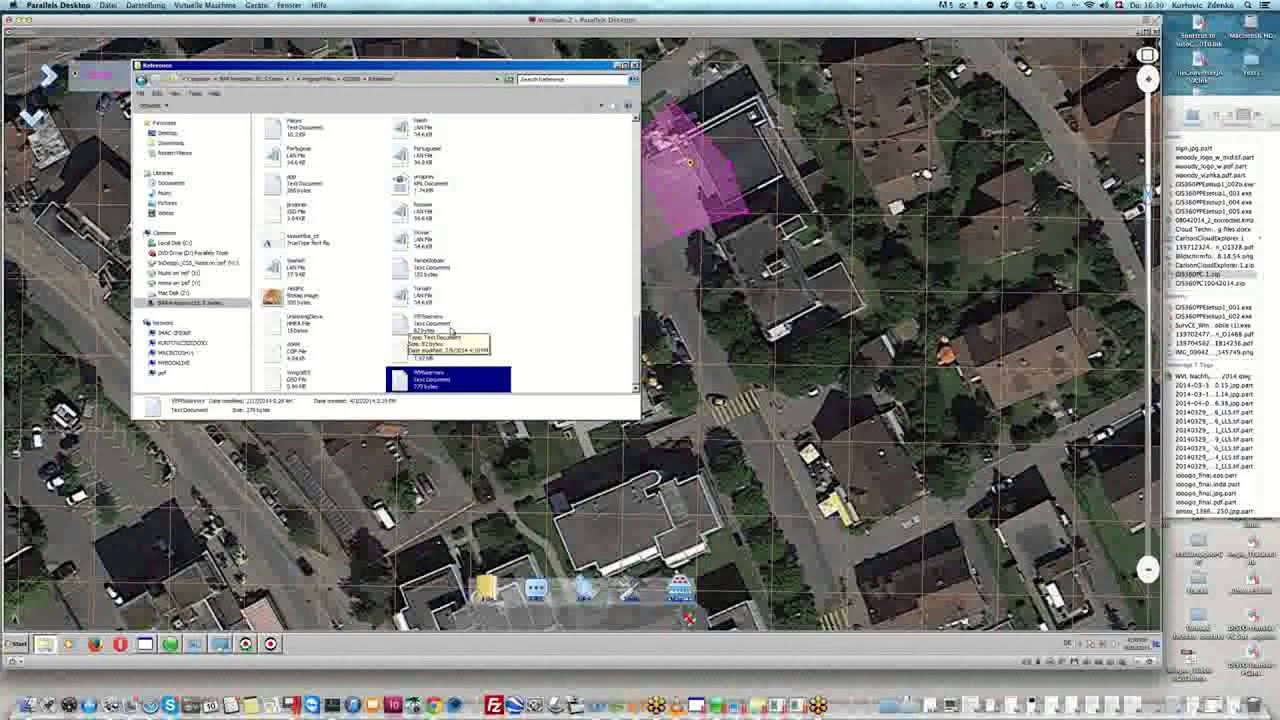Open Finder from the macOS Dock
1280x720 pixels.
tap(28, 706)
